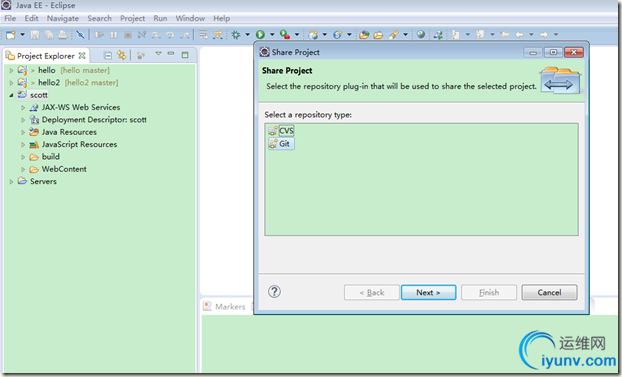Viewport: 622px width, 377px height.
Task: Select Deployment Descriptor: scott item
Action: click(94, 120)
